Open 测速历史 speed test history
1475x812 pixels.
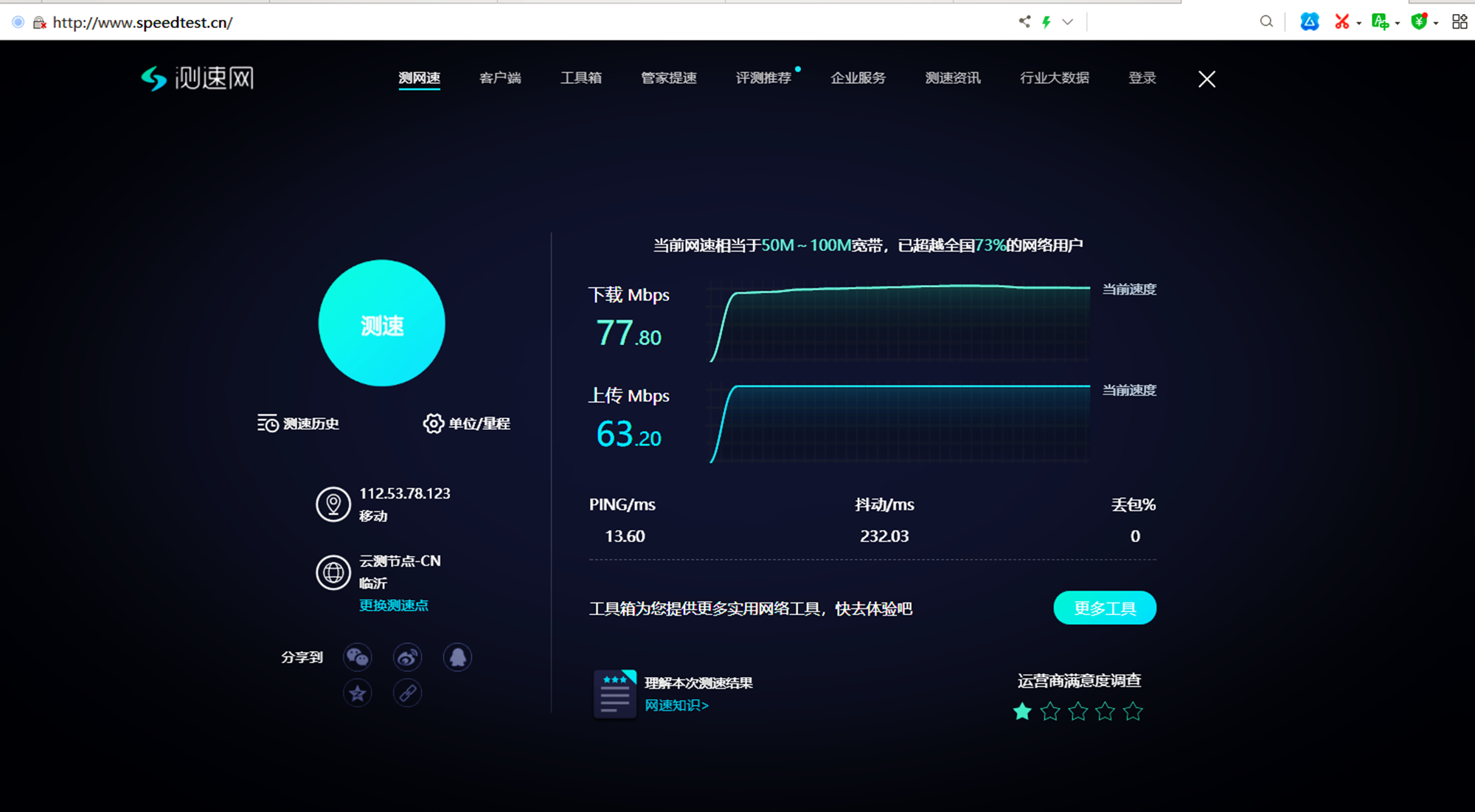point(298,423)
